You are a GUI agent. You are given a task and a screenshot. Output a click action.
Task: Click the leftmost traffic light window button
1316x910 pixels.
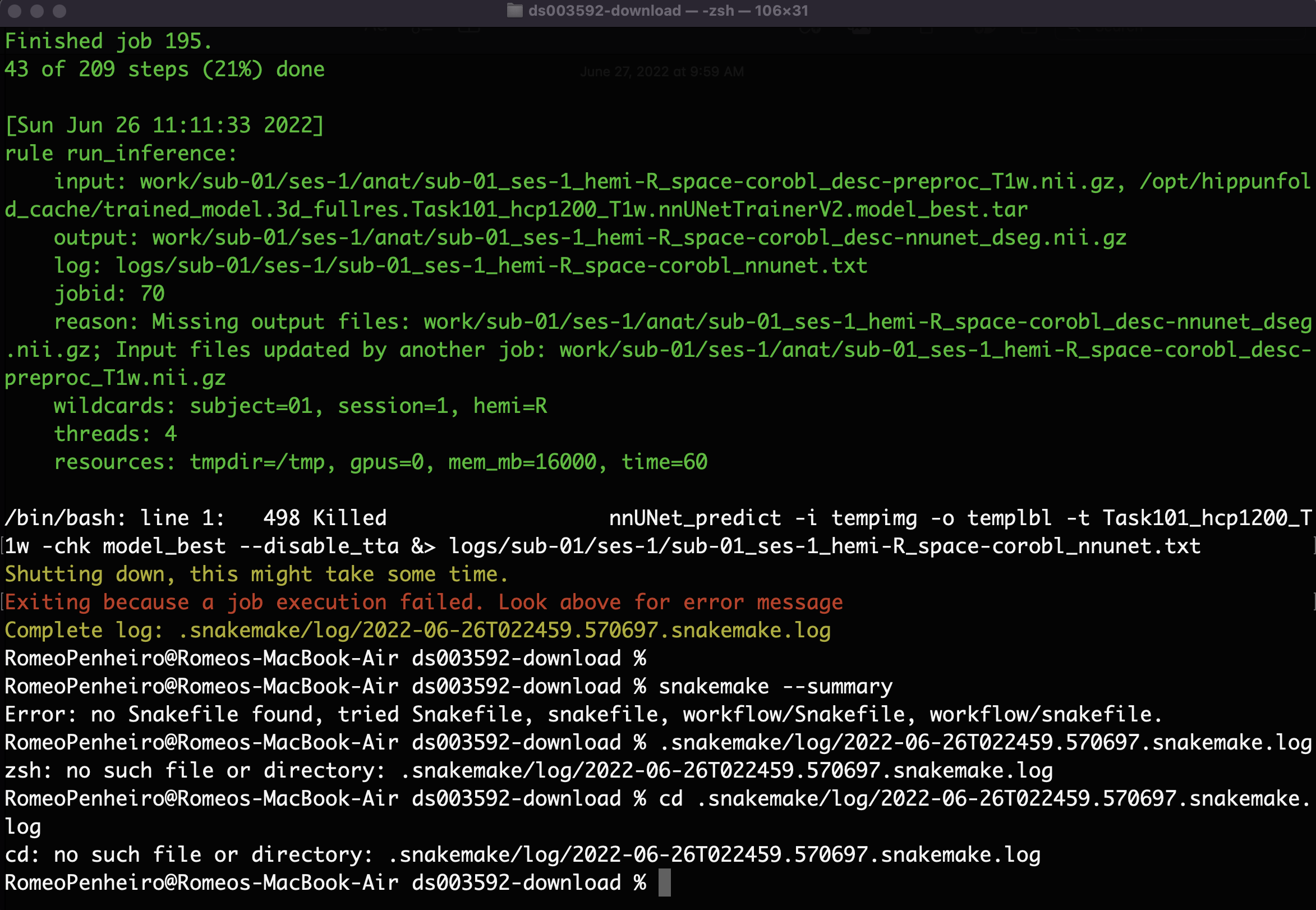tap(15, 11)
